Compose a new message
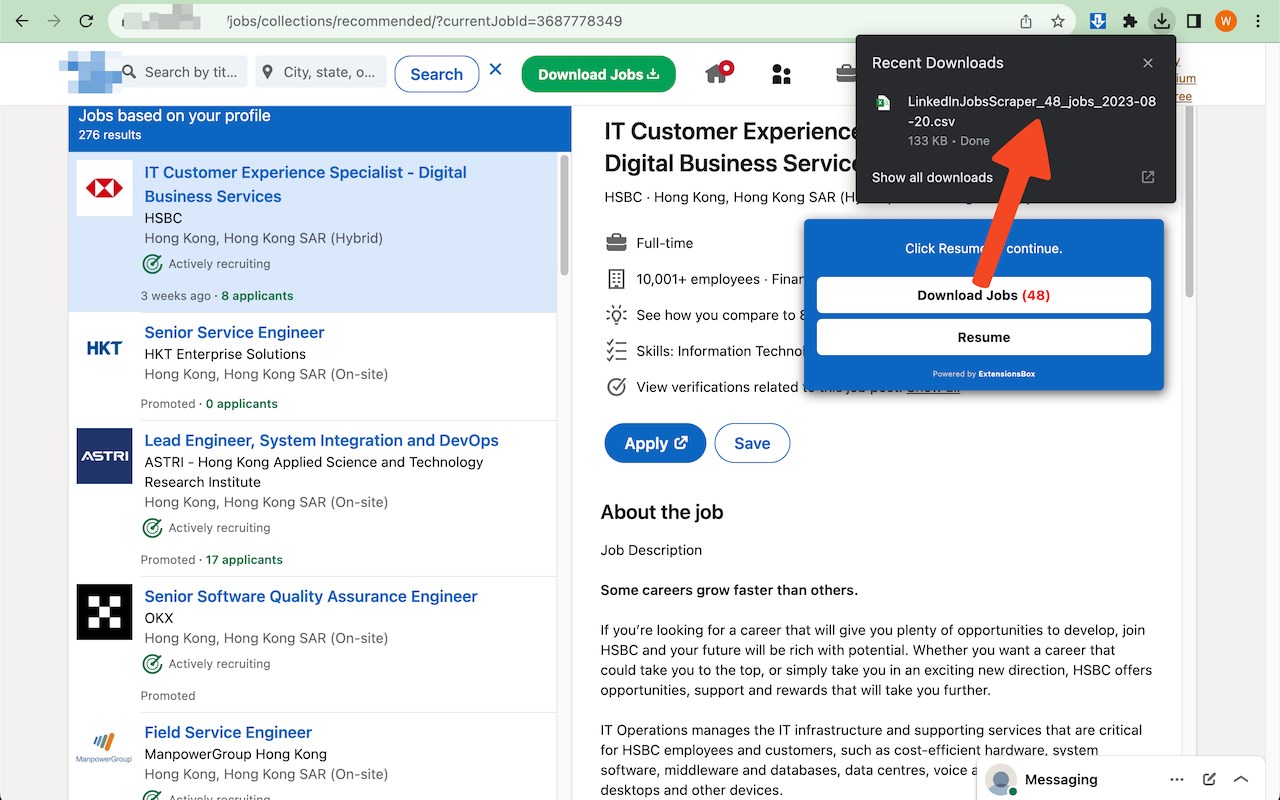This screenshot has width=1280, height=800. 1209,779
